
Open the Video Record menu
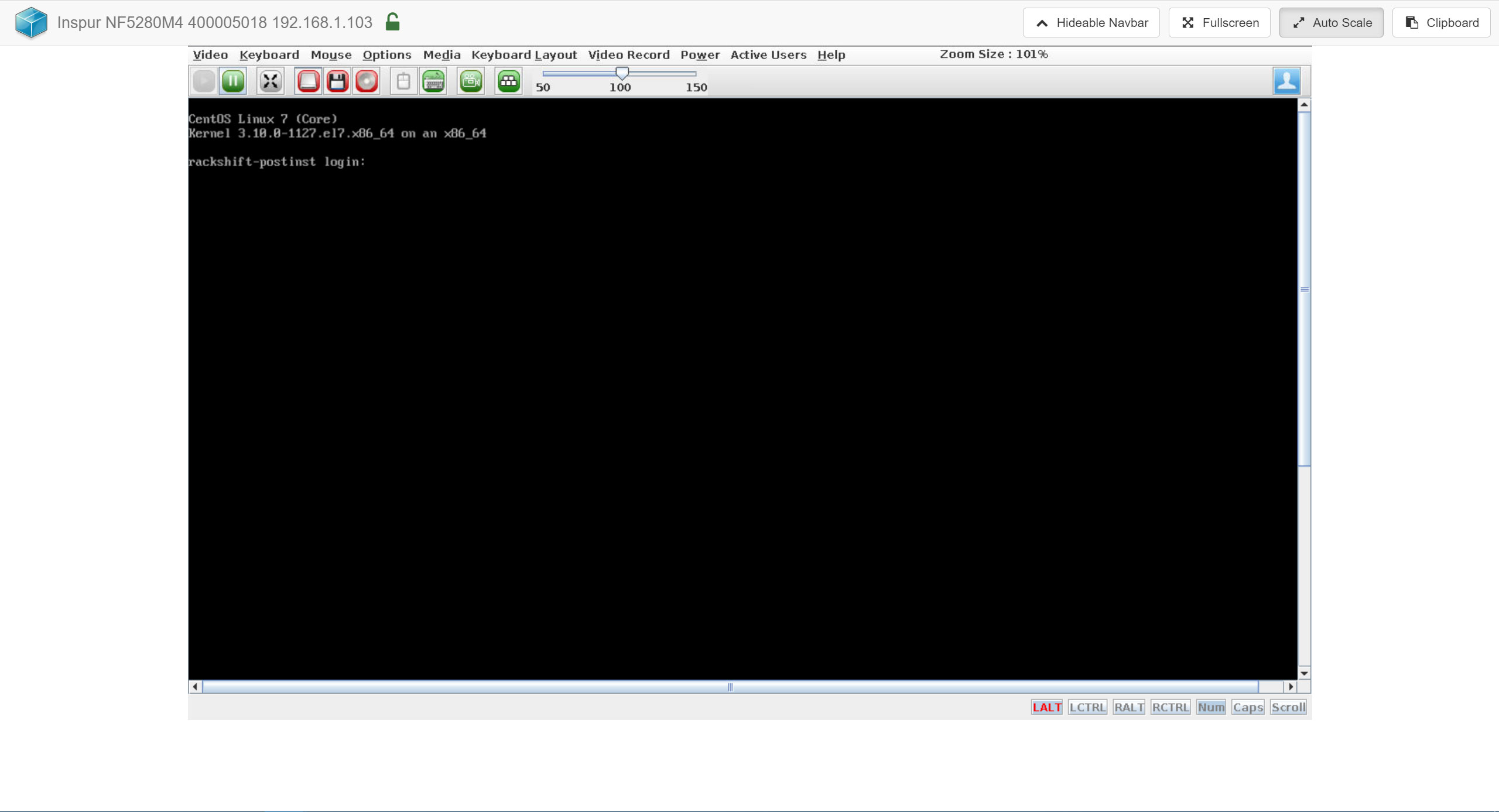(629, 54)
